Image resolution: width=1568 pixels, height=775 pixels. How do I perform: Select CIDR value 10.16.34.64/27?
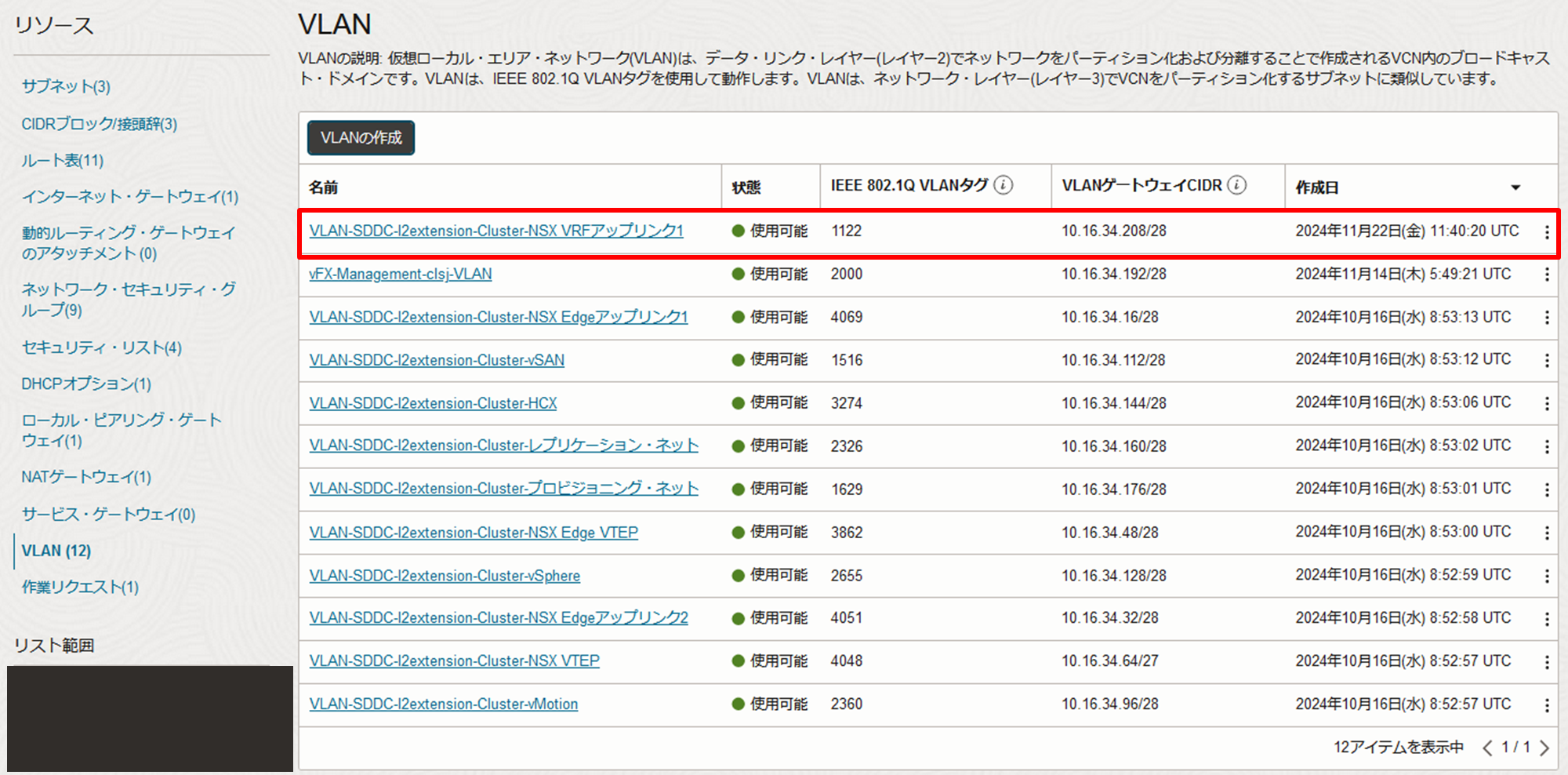1110,661
